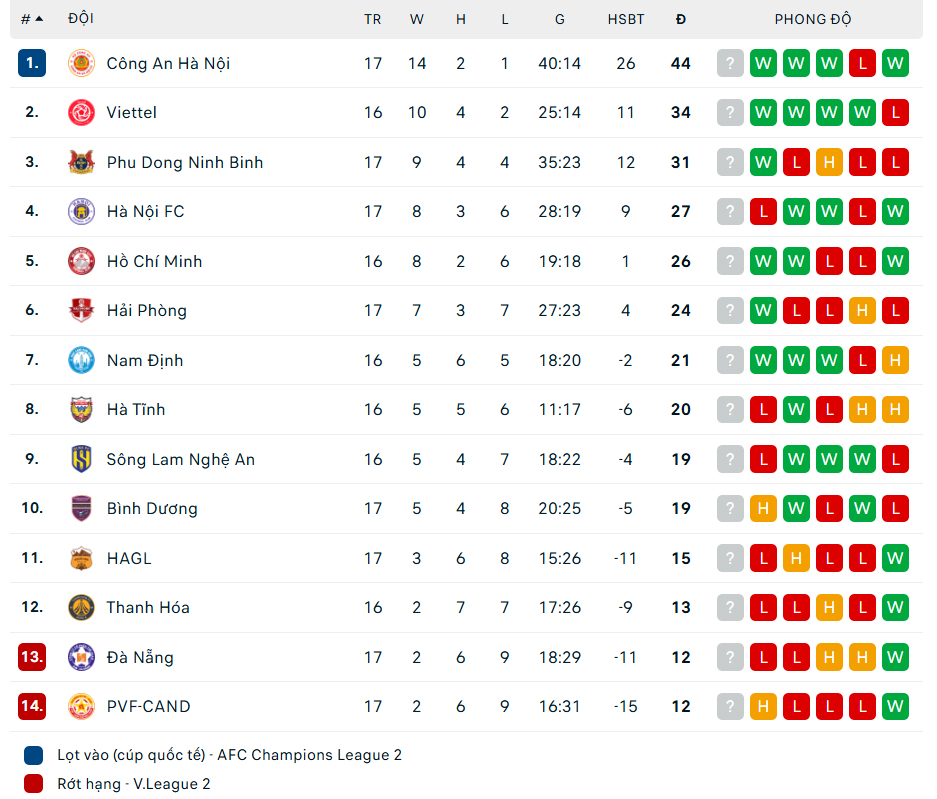Click the Hải Phòng club logo

coord(81,311)
